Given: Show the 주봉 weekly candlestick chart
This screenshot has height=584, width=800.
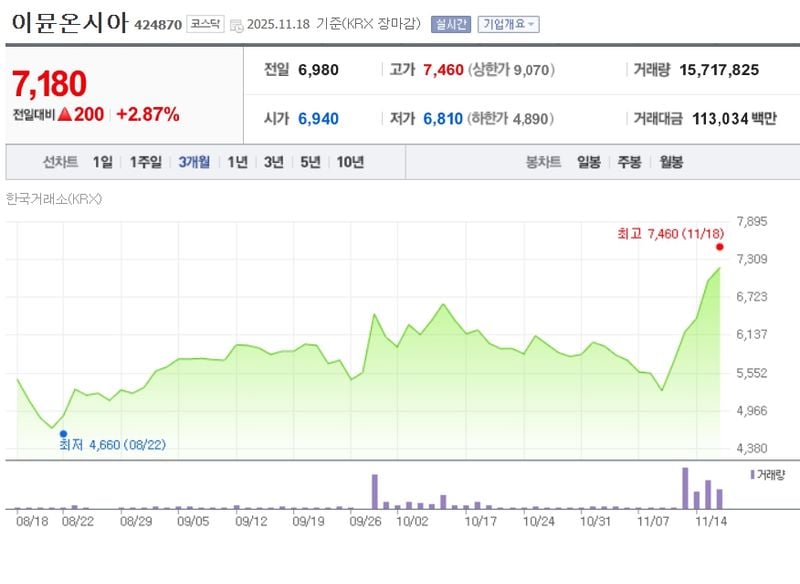Looking at the screenshot, I should coord(629,162).
